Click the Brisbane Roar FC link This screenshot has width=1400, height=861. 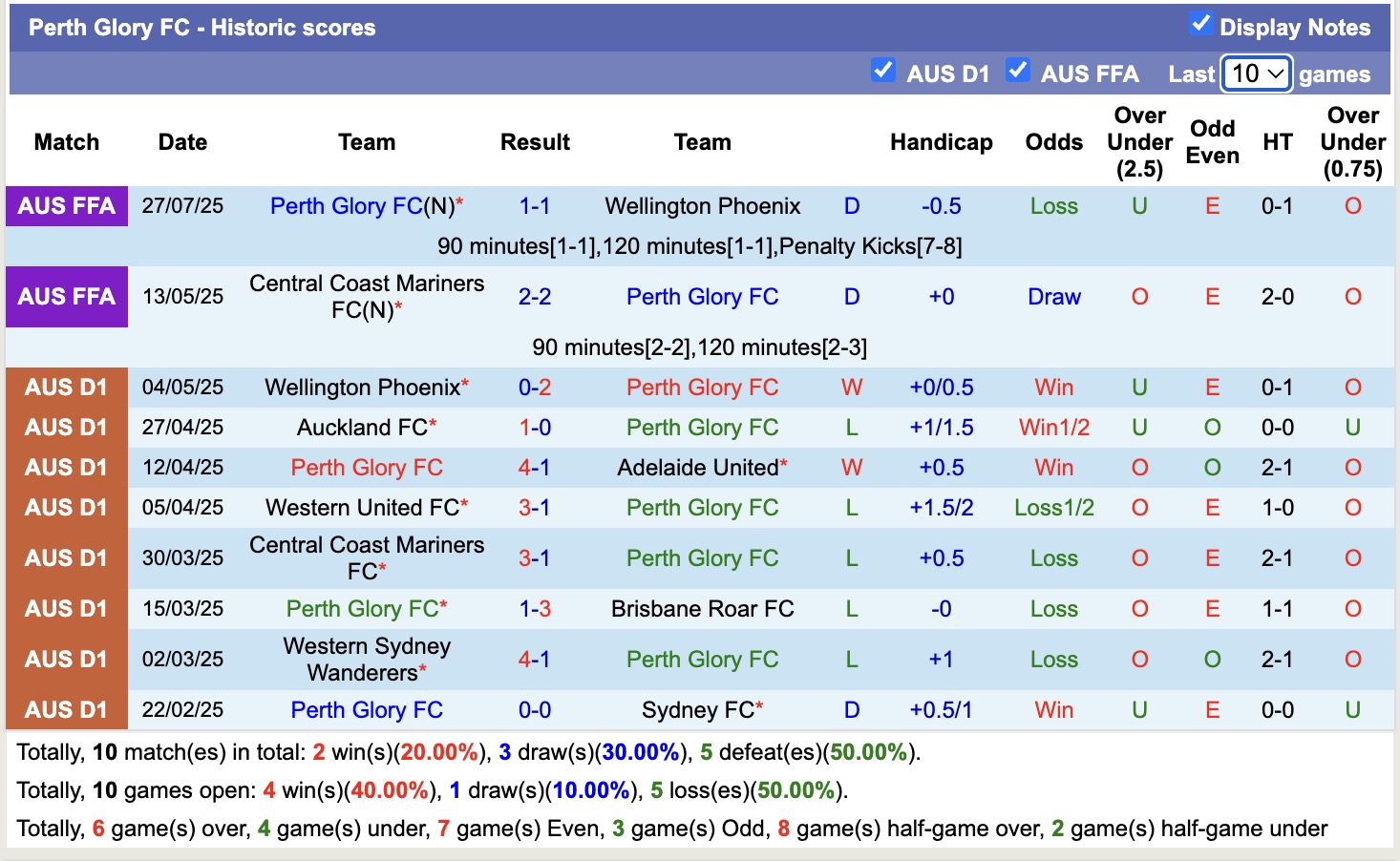pyautogui.click(x=702, y=608)
